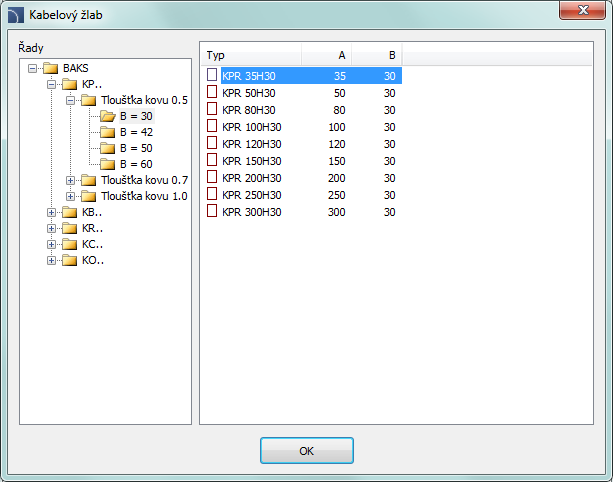The width and height of the screenshot is (613, 482).
Task: Click the profile icon of KPR 250H30
Action: tap(212, 194)
